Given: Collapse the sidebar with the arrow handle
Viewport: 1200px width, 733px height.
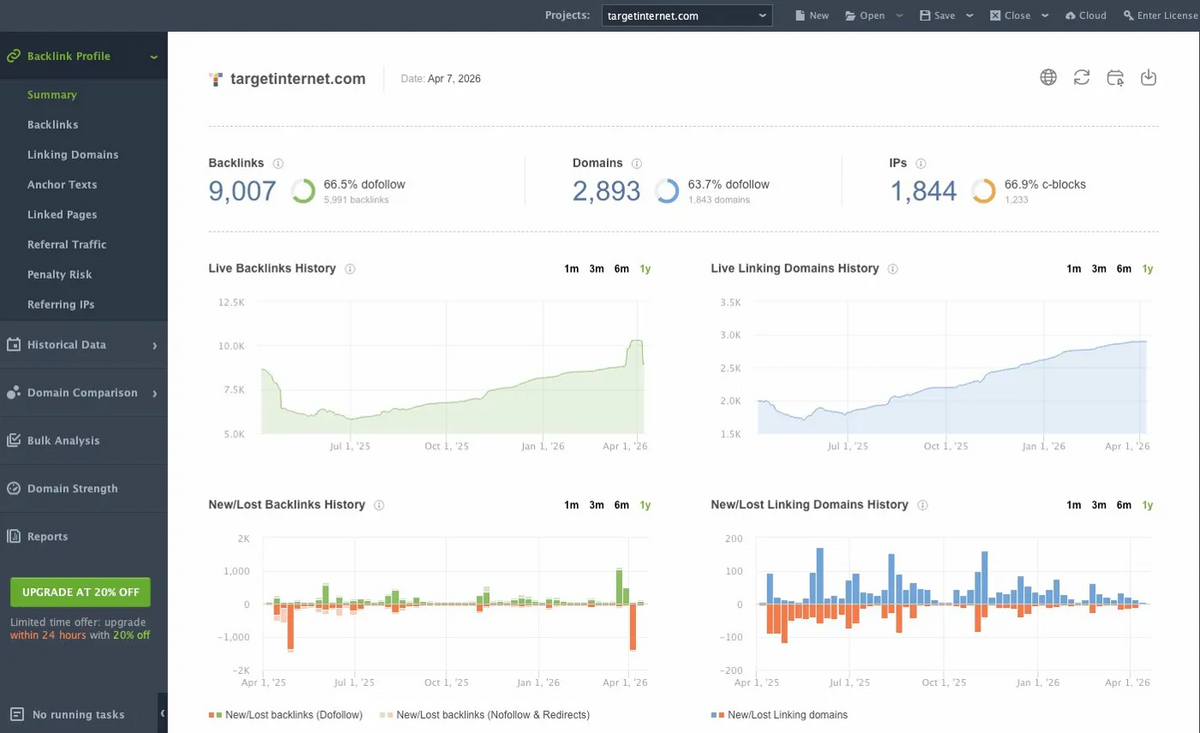Looking at the screenshot, I should coord(162,713).
